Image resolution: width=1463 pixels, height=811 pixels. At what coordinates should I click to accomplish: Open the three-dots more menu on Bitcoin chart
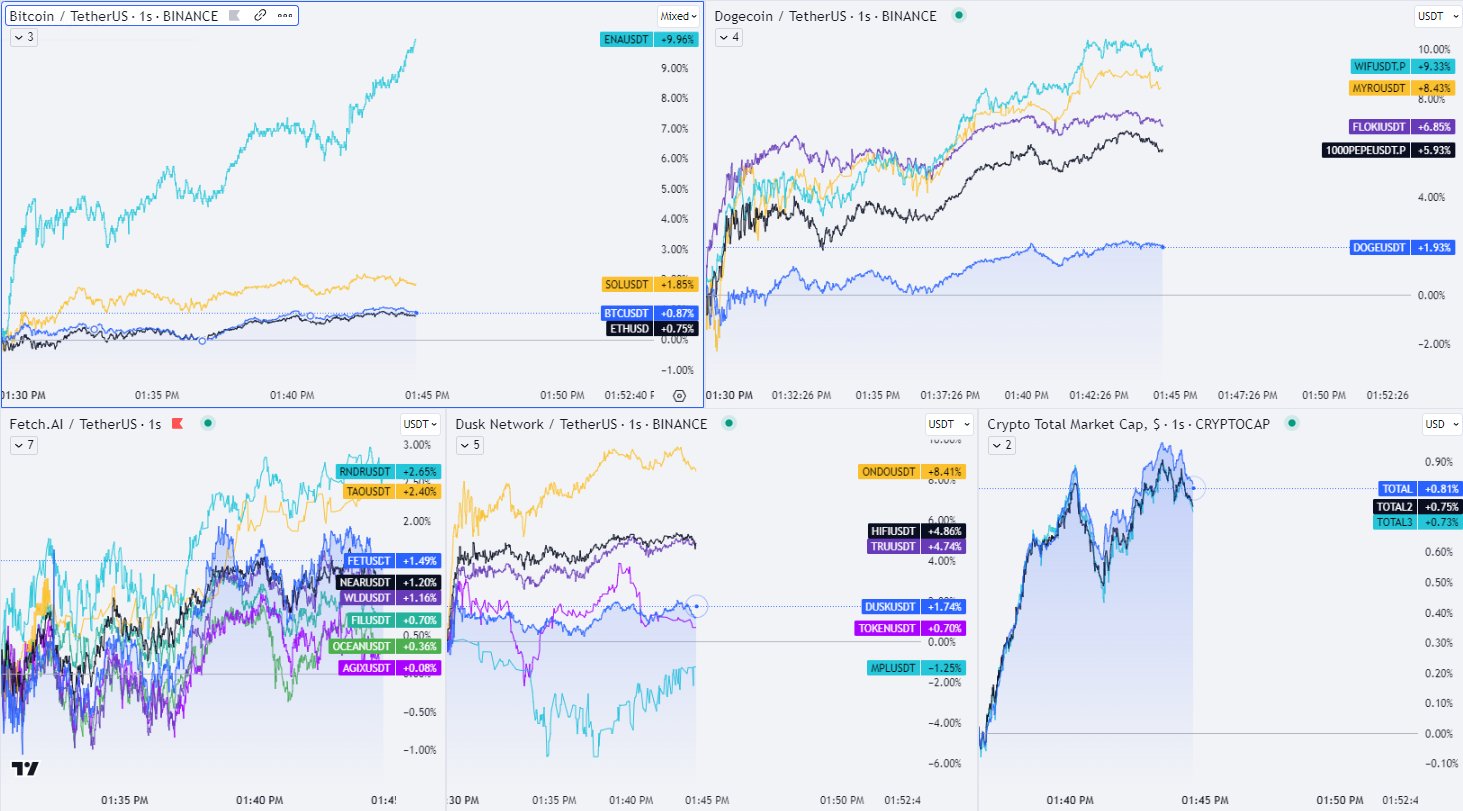pyautogui.click(x=286, y=16)
